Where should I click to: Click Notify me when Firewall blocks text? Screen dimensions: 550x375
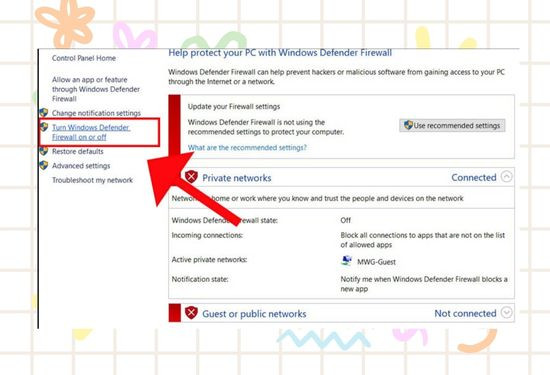click(424, 284)
